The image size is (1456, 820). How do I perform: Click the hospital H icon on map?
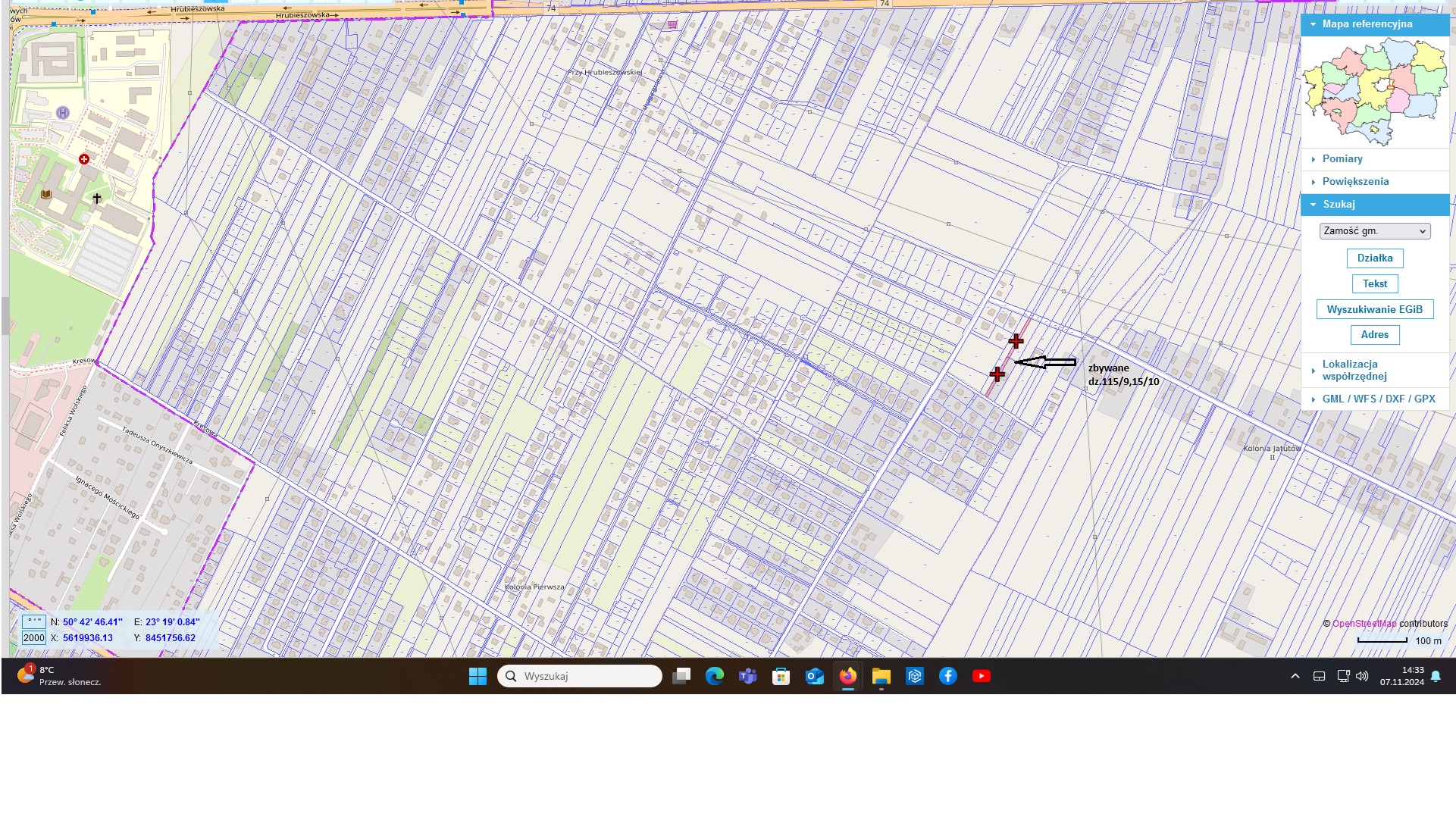click(x=63, y=113)
